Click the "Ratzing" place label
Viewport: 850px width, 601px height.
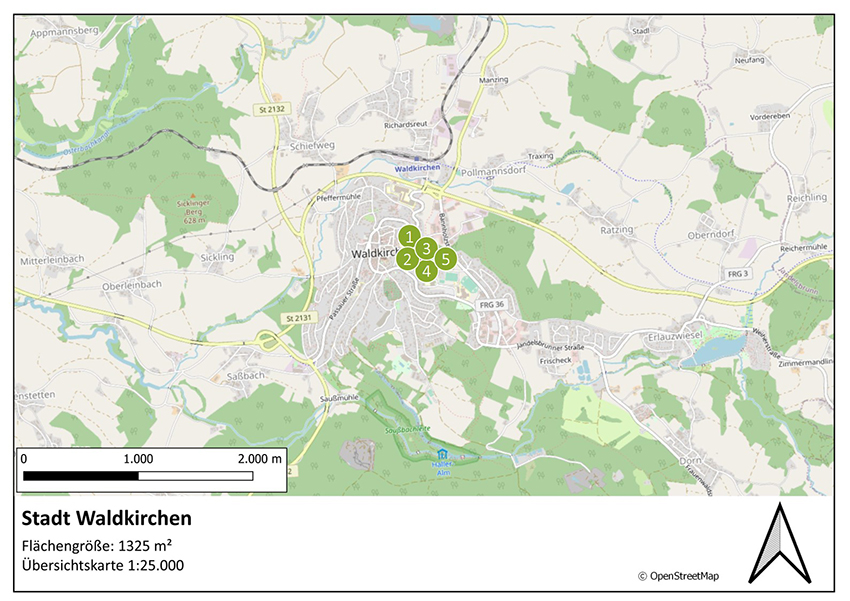(616, 230)
